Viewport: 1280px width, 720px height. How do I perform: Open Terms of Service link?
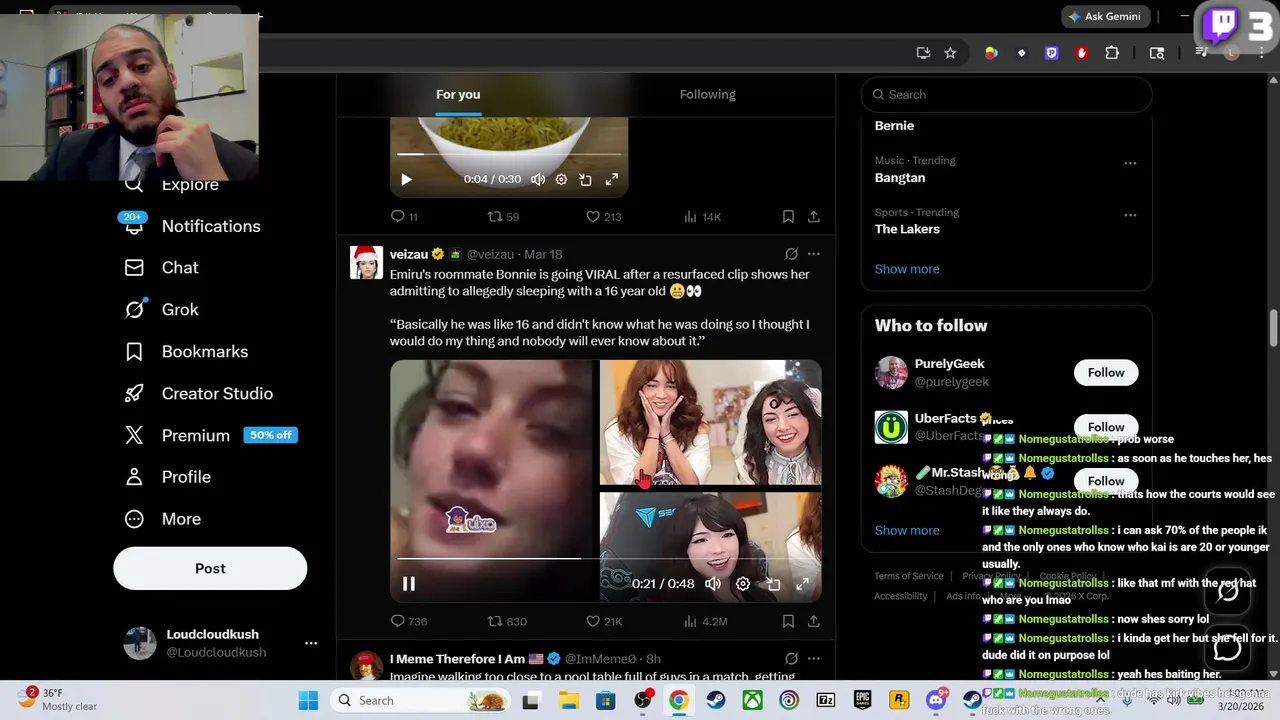(909, 576)
